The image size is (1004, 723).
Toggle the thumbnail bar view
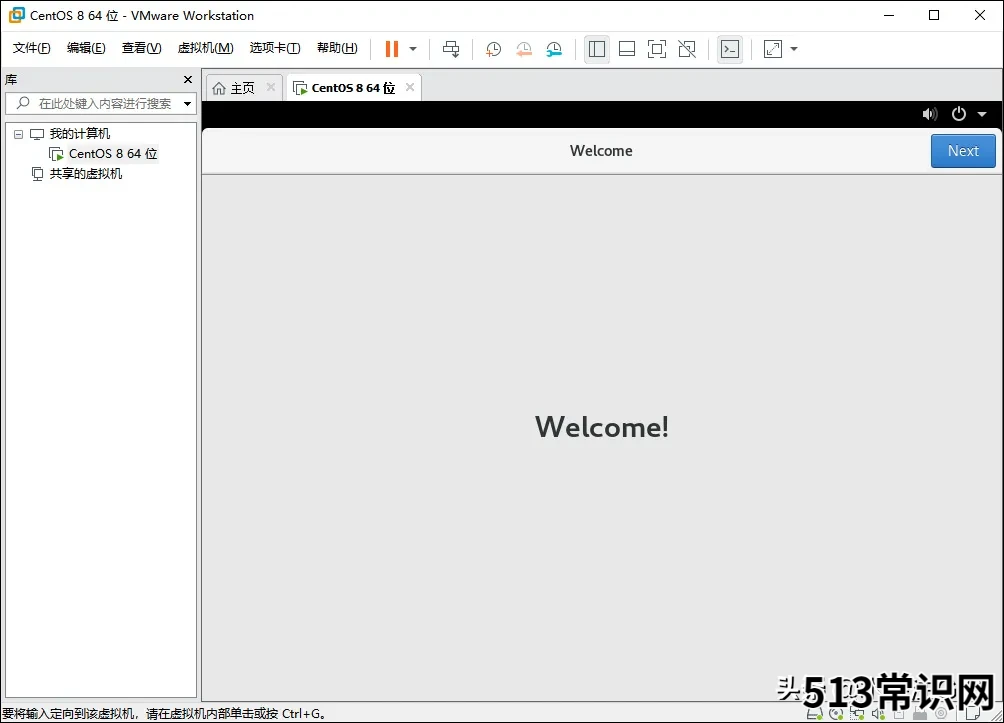coord(627,49)
